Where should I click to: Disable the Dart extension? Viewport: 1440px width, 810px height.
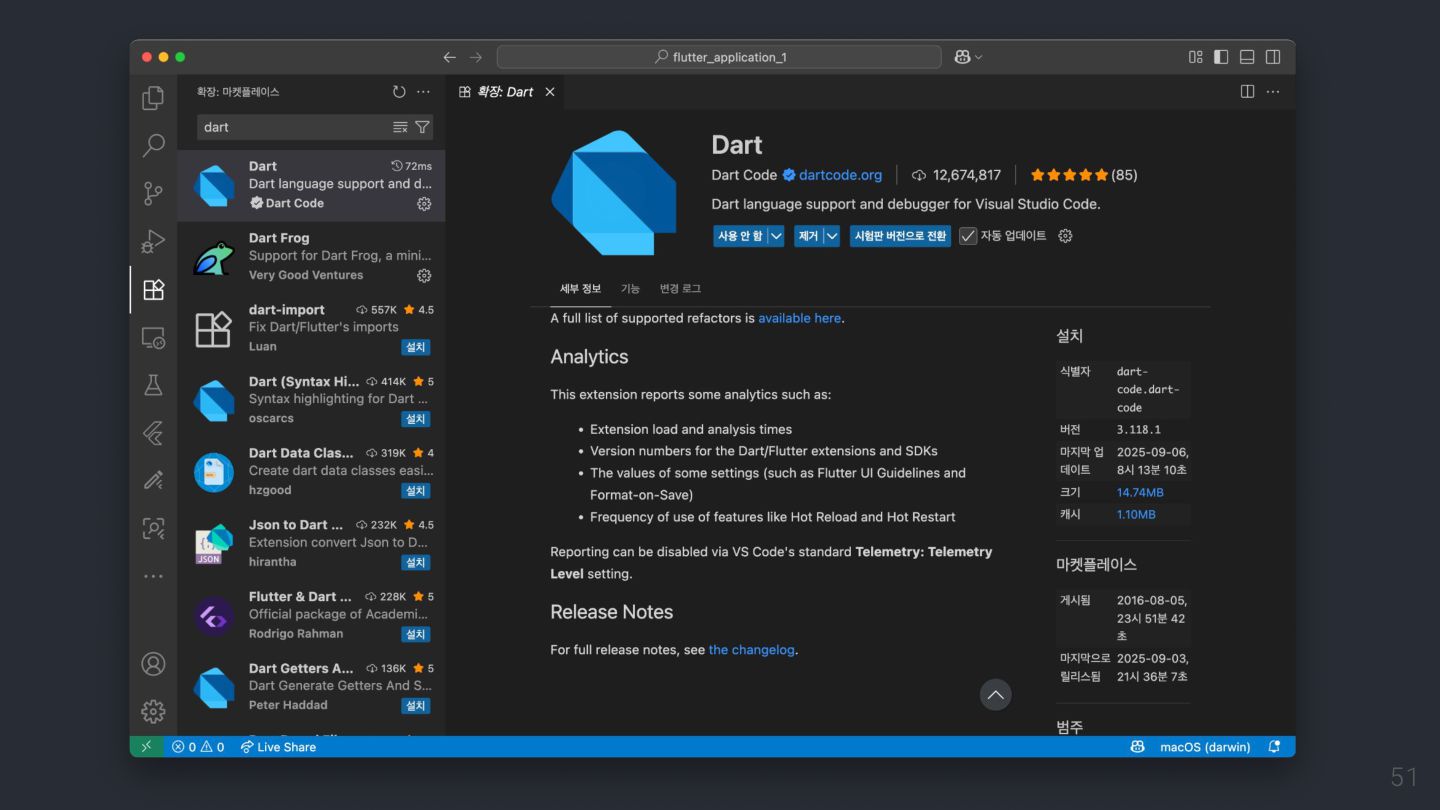740,236
